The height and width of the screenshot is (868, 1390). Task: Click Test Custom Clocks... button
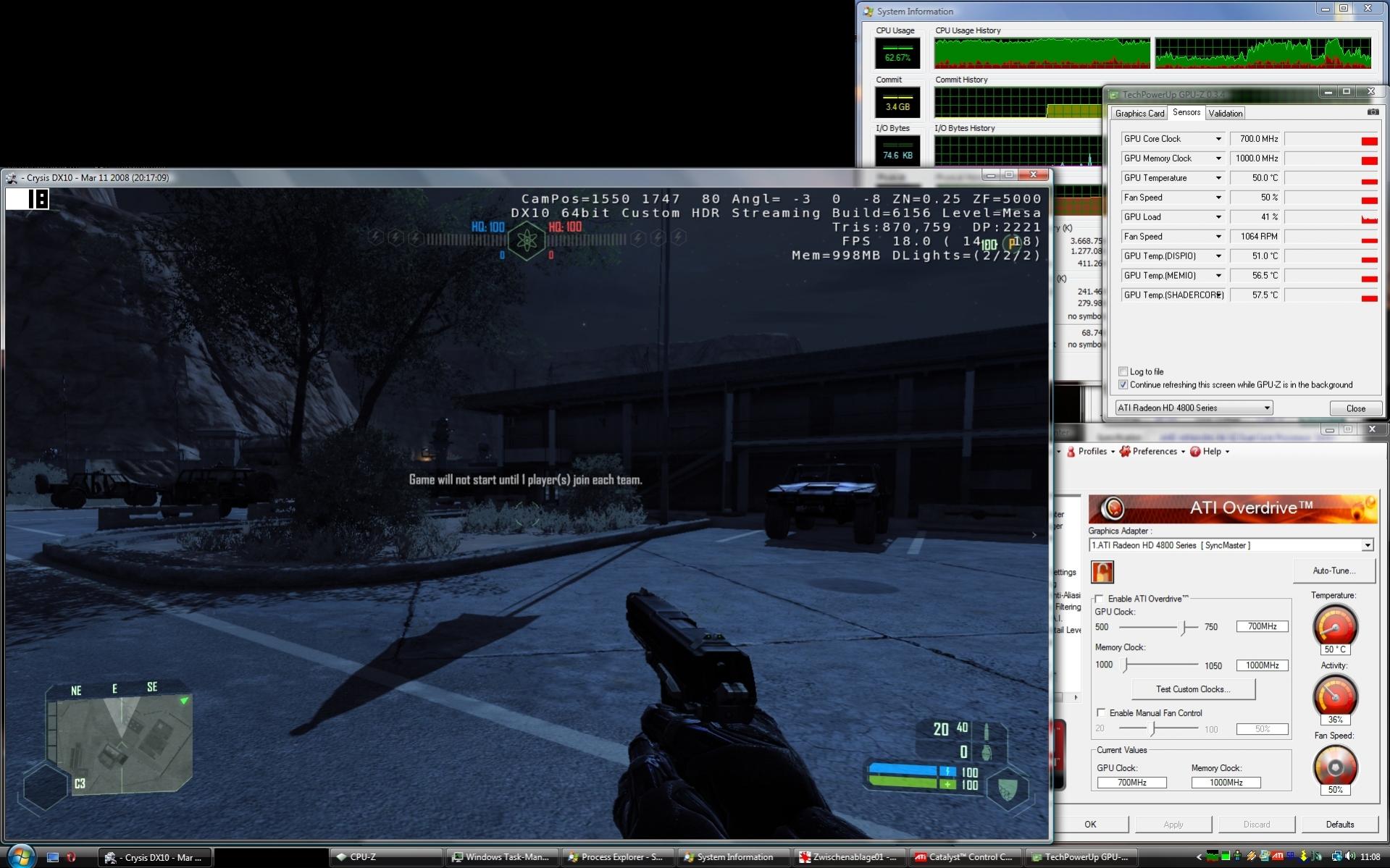coord(1193,689)
